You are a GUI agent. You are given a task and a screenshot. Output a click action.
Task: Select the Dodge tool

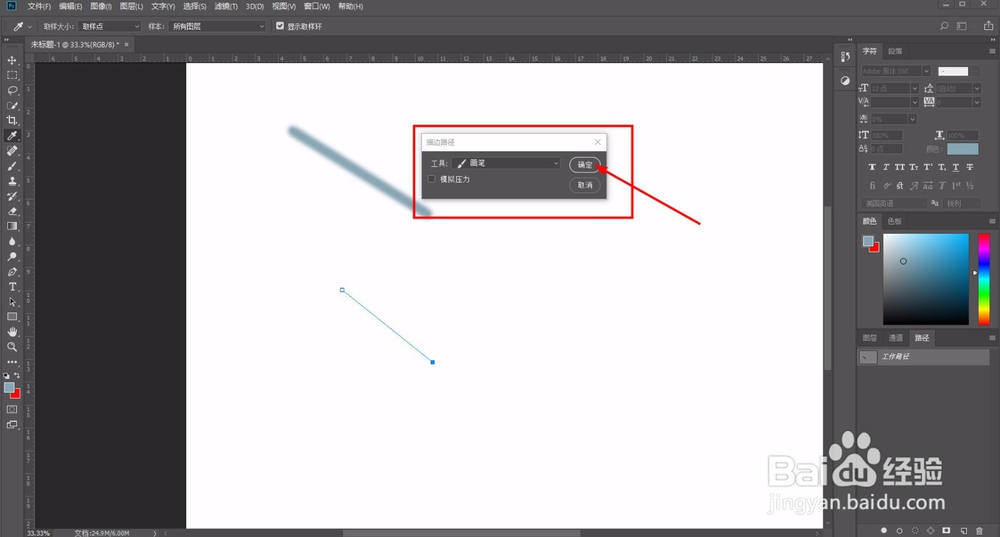pyautogui.click(x=12, y=256)
